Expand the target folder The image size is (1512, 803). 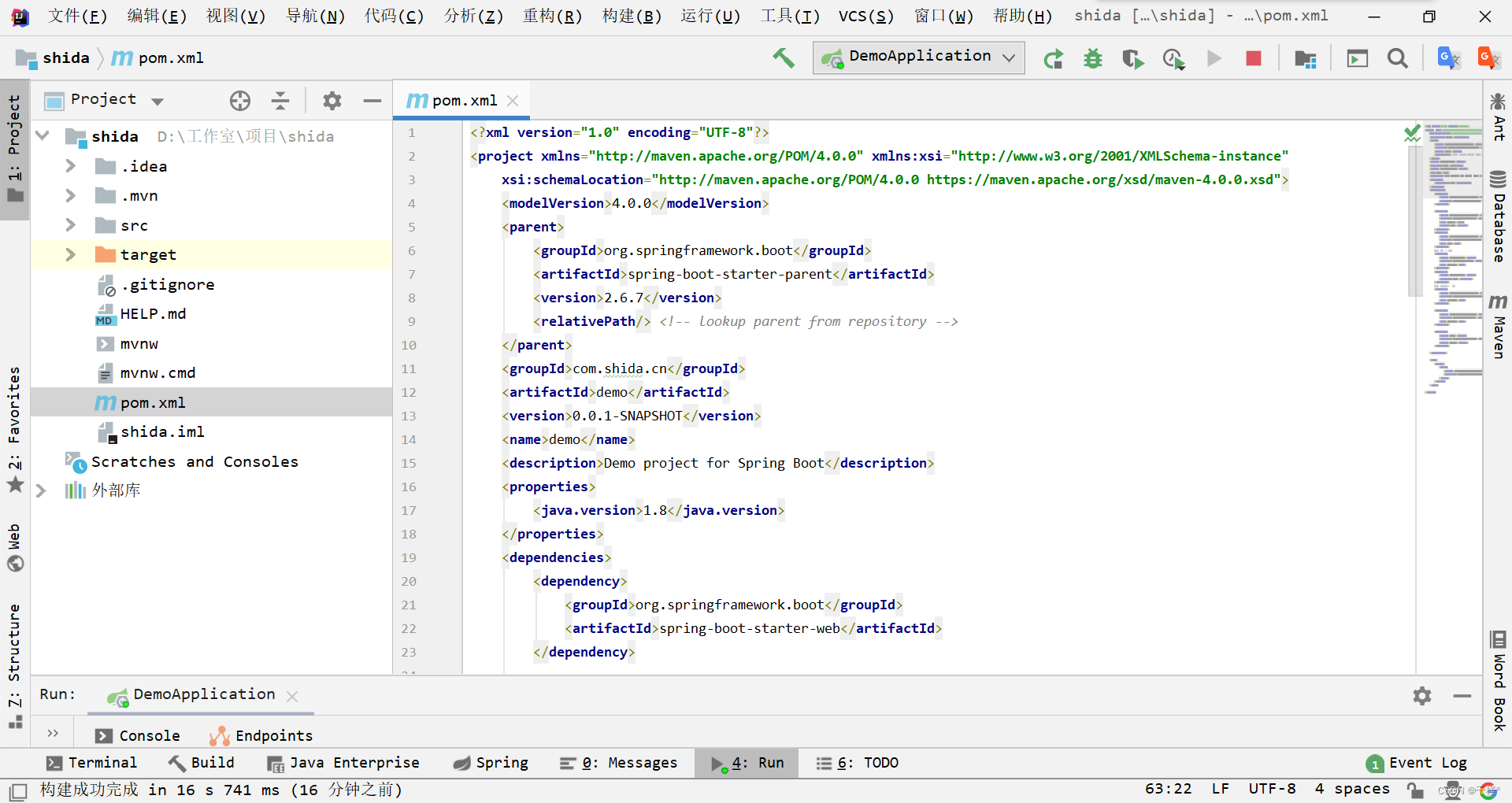click(x=70, y=254)
